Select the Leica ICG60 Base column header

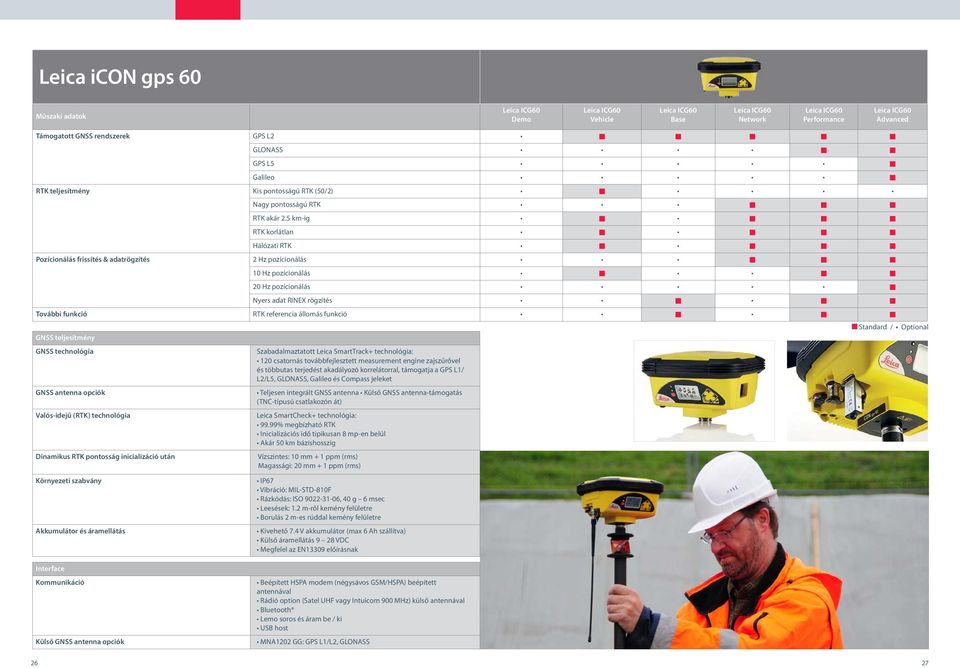(678, 115)
